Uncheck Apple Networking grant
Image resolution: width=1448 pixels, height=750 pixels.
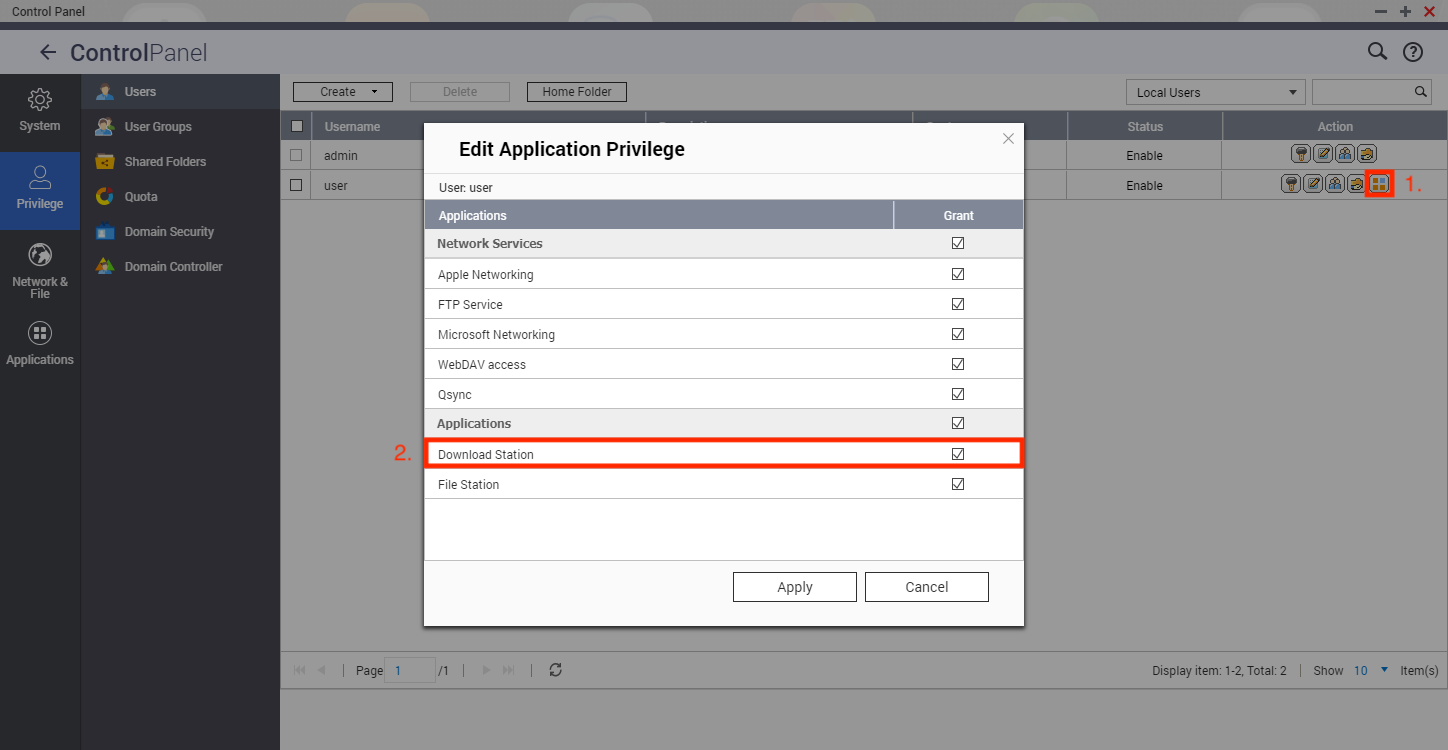pyautogui.click(x=958, y=274)
